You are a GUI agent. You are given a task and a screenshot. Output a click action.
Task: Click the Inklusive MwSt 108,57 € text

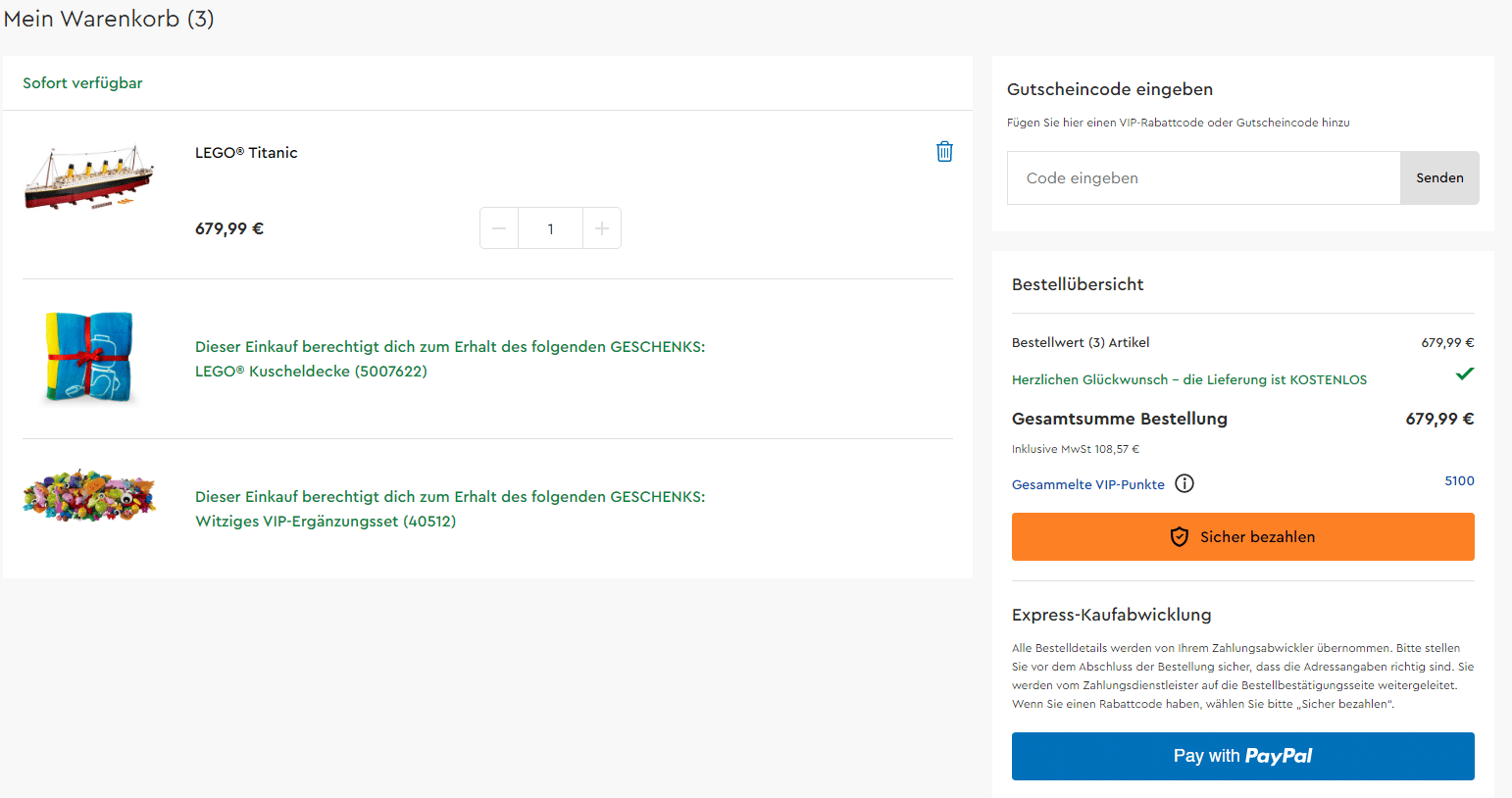coord(1076,449)
